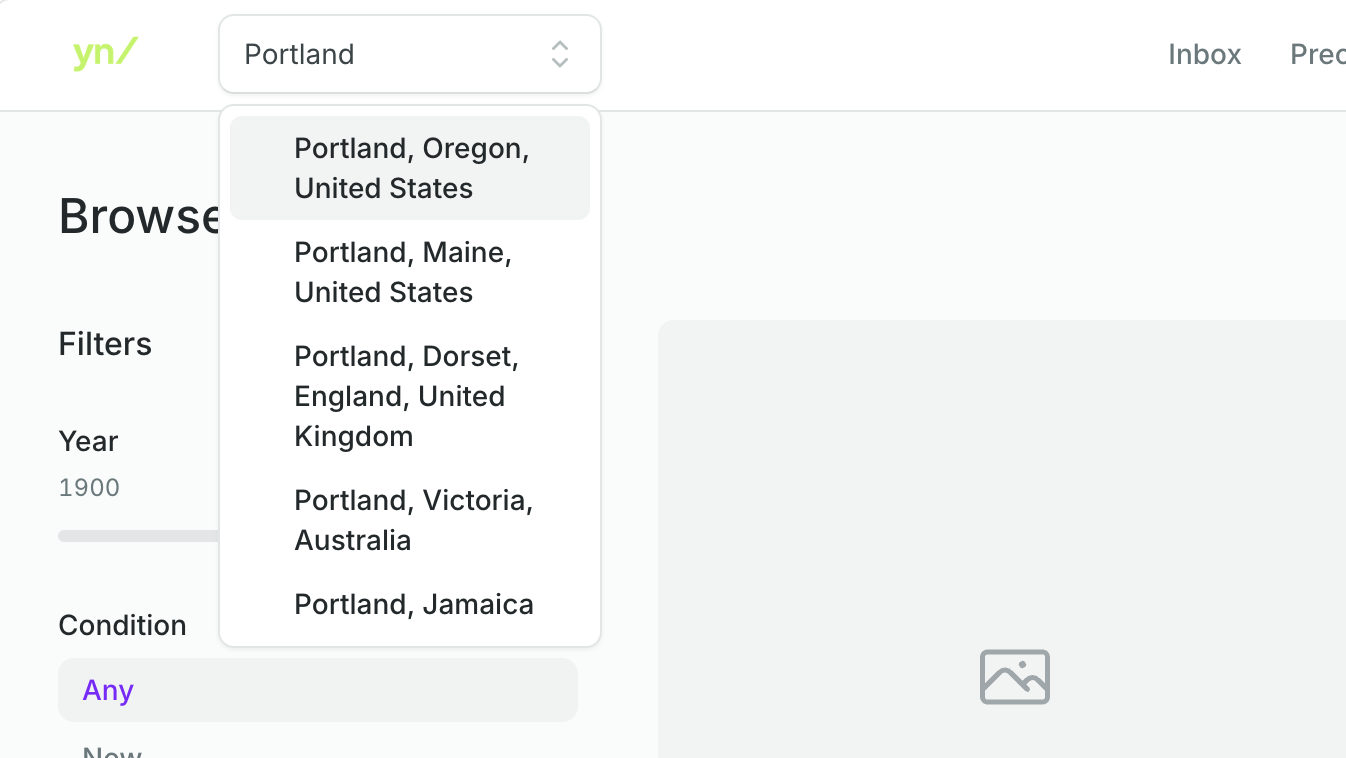Click the Year filter label
The height and width of the screenshot is (758, 1346).
tap(88, 441)
